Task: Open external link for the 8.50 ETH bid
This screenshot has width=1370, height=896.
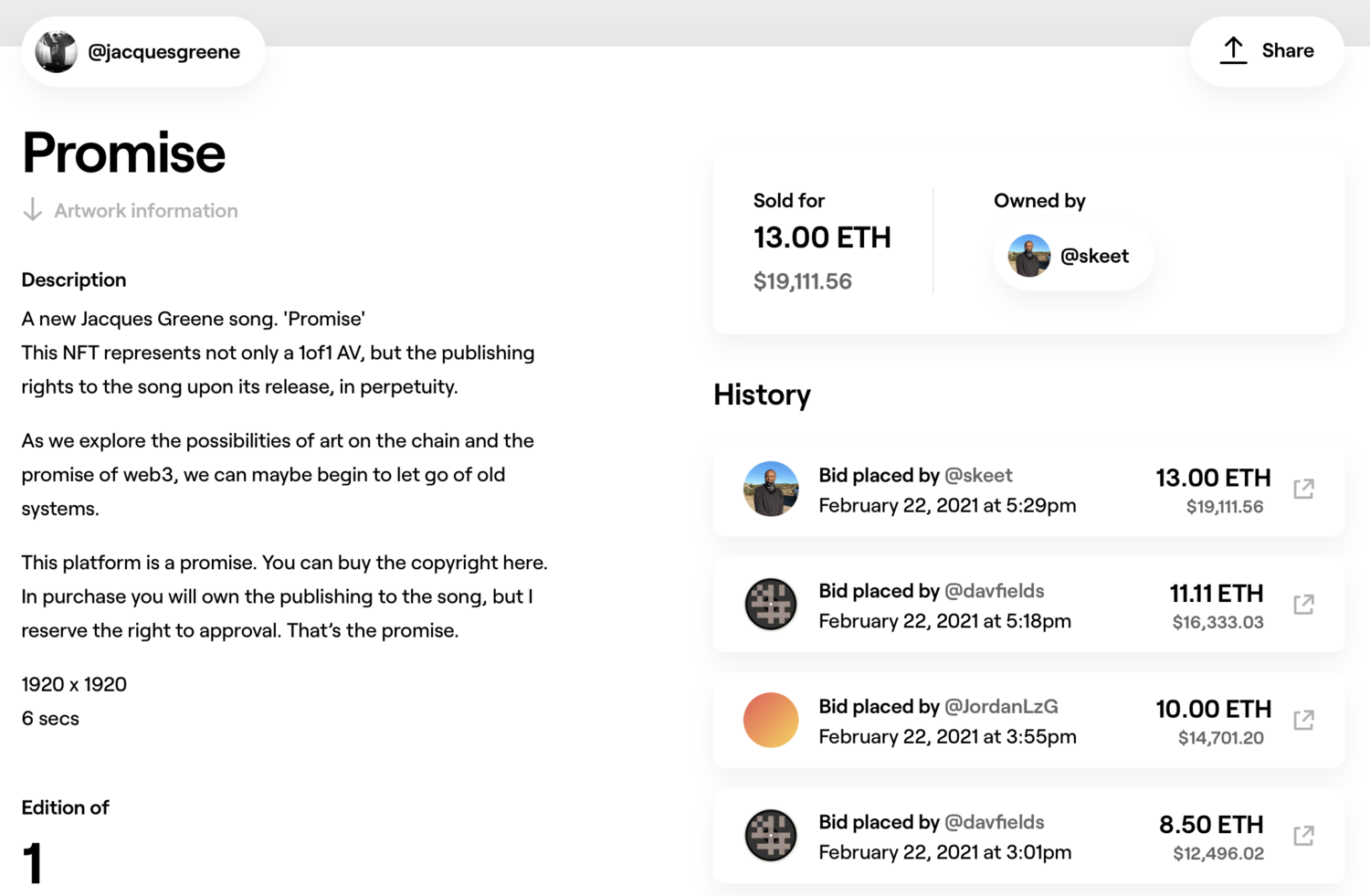Action: click(x=1303, y=836)
